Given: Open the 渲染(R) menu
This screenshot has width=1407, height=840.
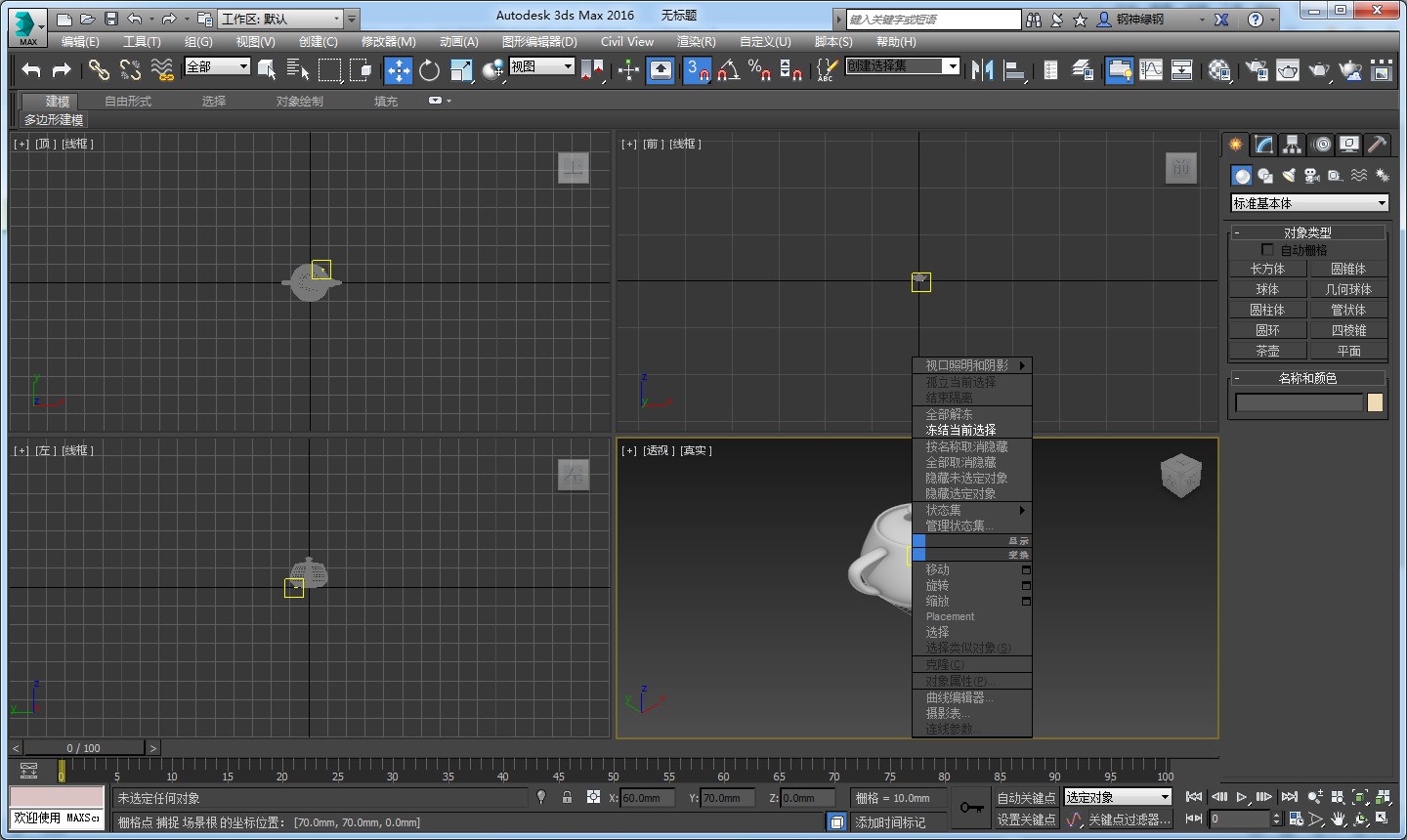Looking at the screenshot, I should click(x=696, y=42).
